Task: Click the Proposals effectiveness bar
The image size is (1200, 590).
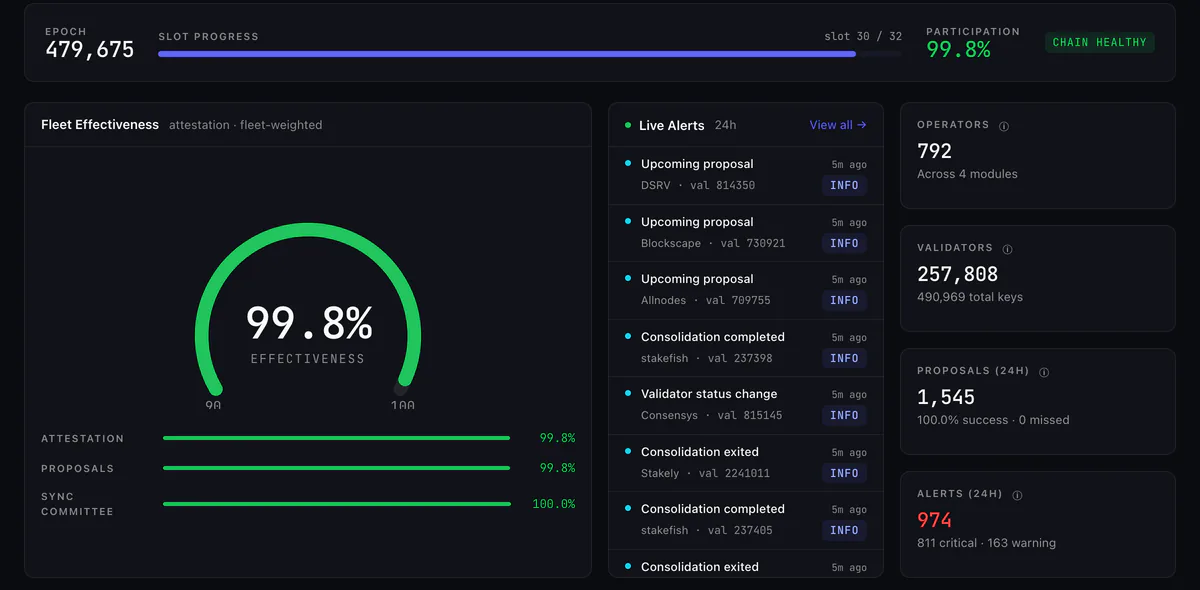Action: pos(337,468)
